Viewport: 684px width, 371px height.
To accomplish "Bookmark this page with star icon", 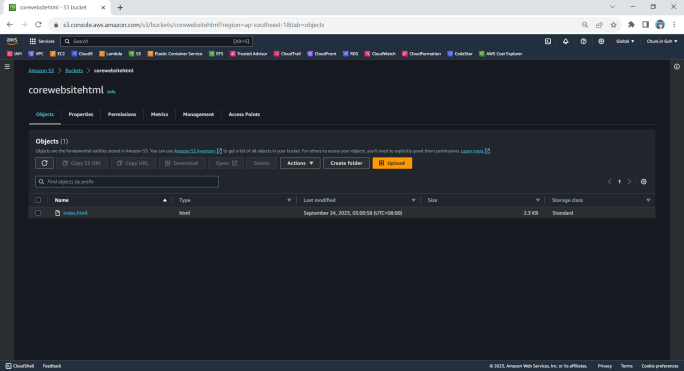I will coord(614,25).
